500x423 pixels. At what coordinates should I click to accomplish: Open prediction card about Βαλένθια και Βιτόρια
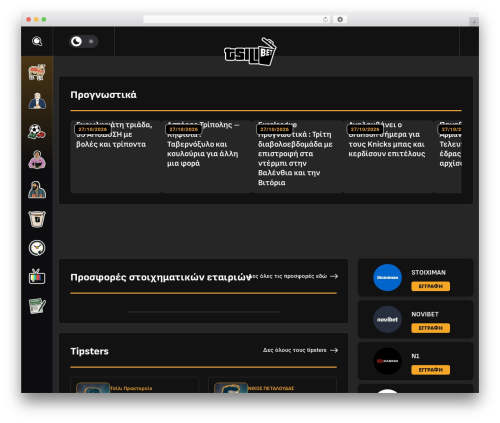[297, 156]
